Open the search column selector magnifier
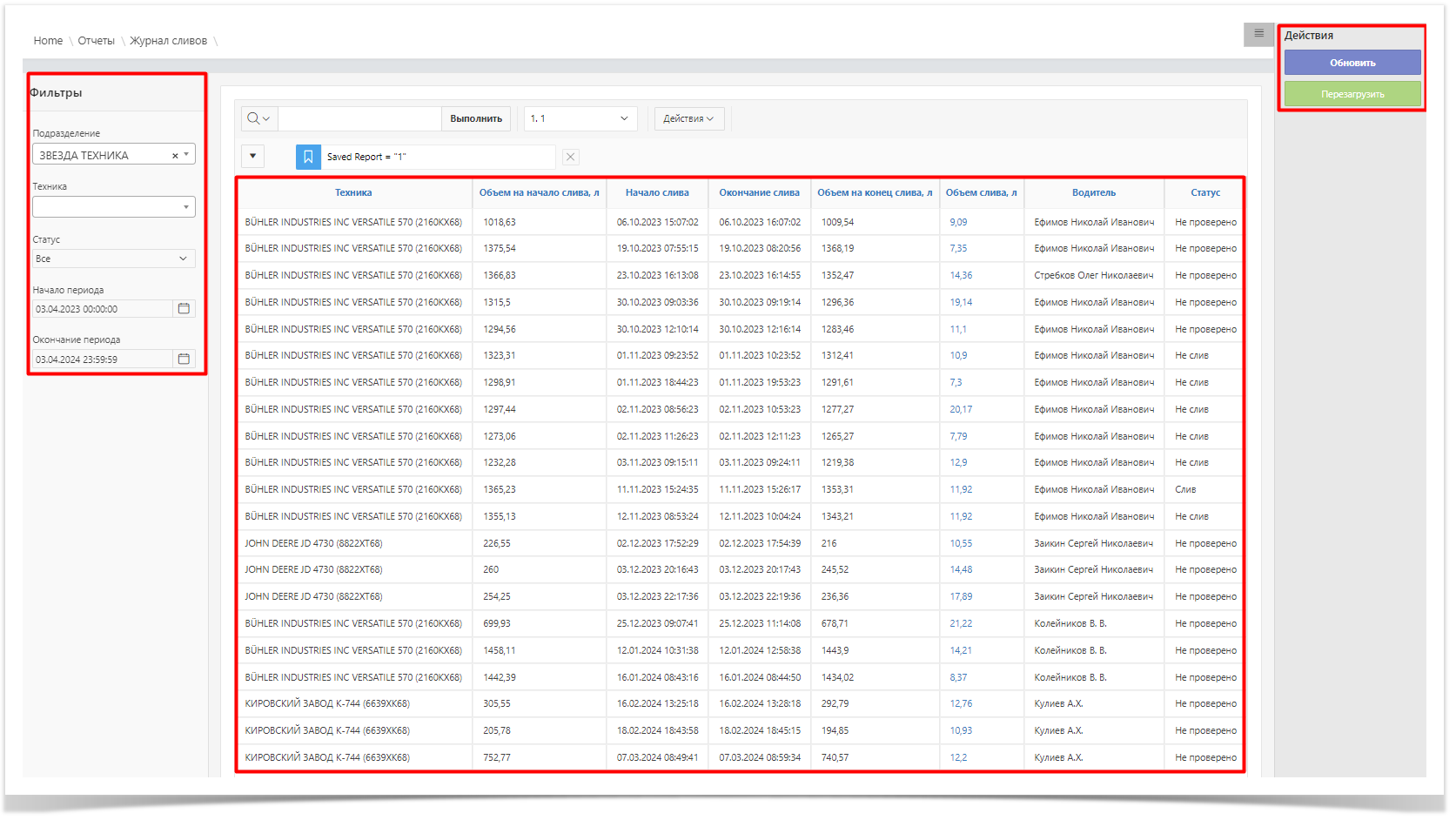Image resolution: width=1456 pixels, height=820 pixels. [258, 118]
